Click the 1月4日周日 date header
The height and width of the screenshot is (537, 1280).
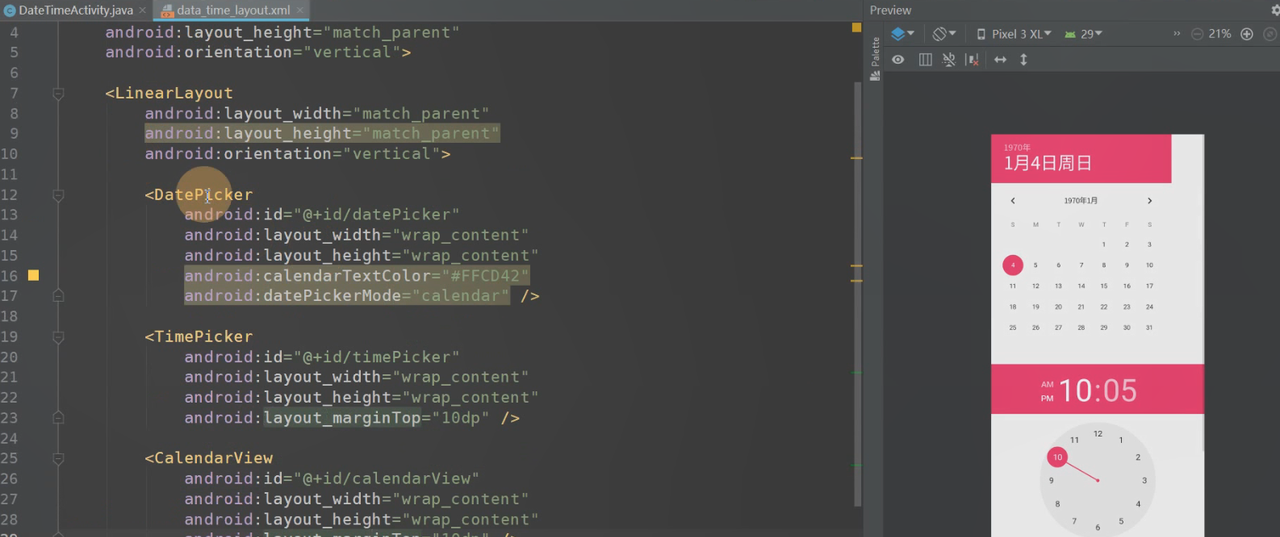click(x=1048, y=163)
